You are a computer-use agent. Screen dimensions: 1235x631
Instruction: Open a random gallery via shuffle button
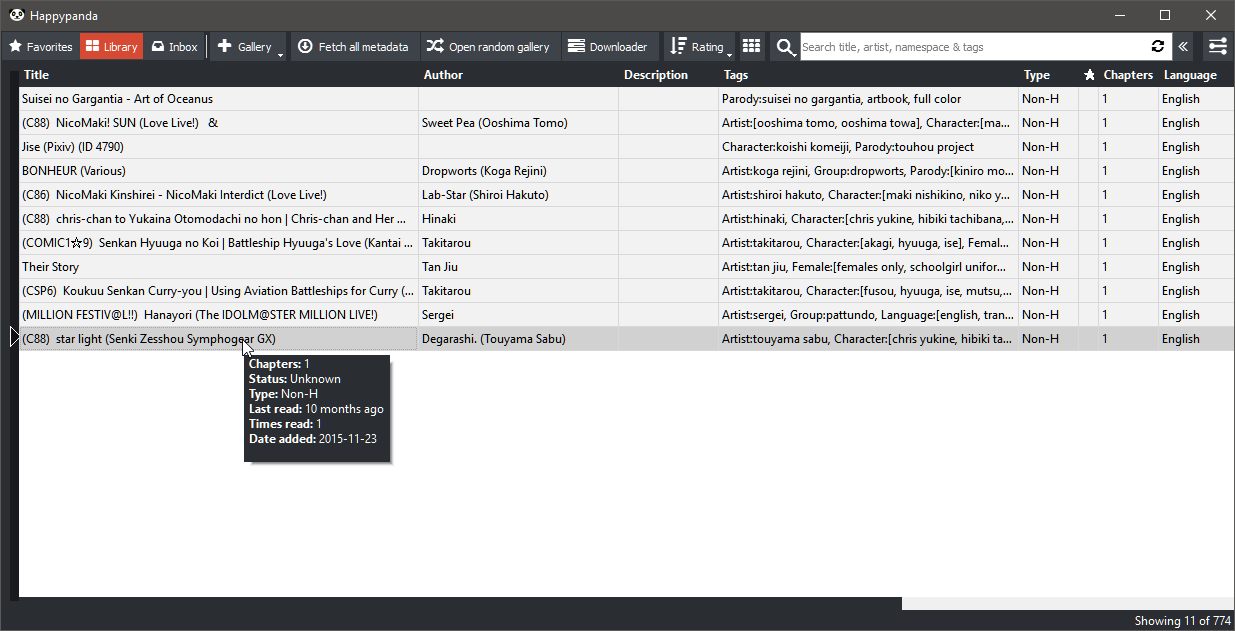[488, 47]
